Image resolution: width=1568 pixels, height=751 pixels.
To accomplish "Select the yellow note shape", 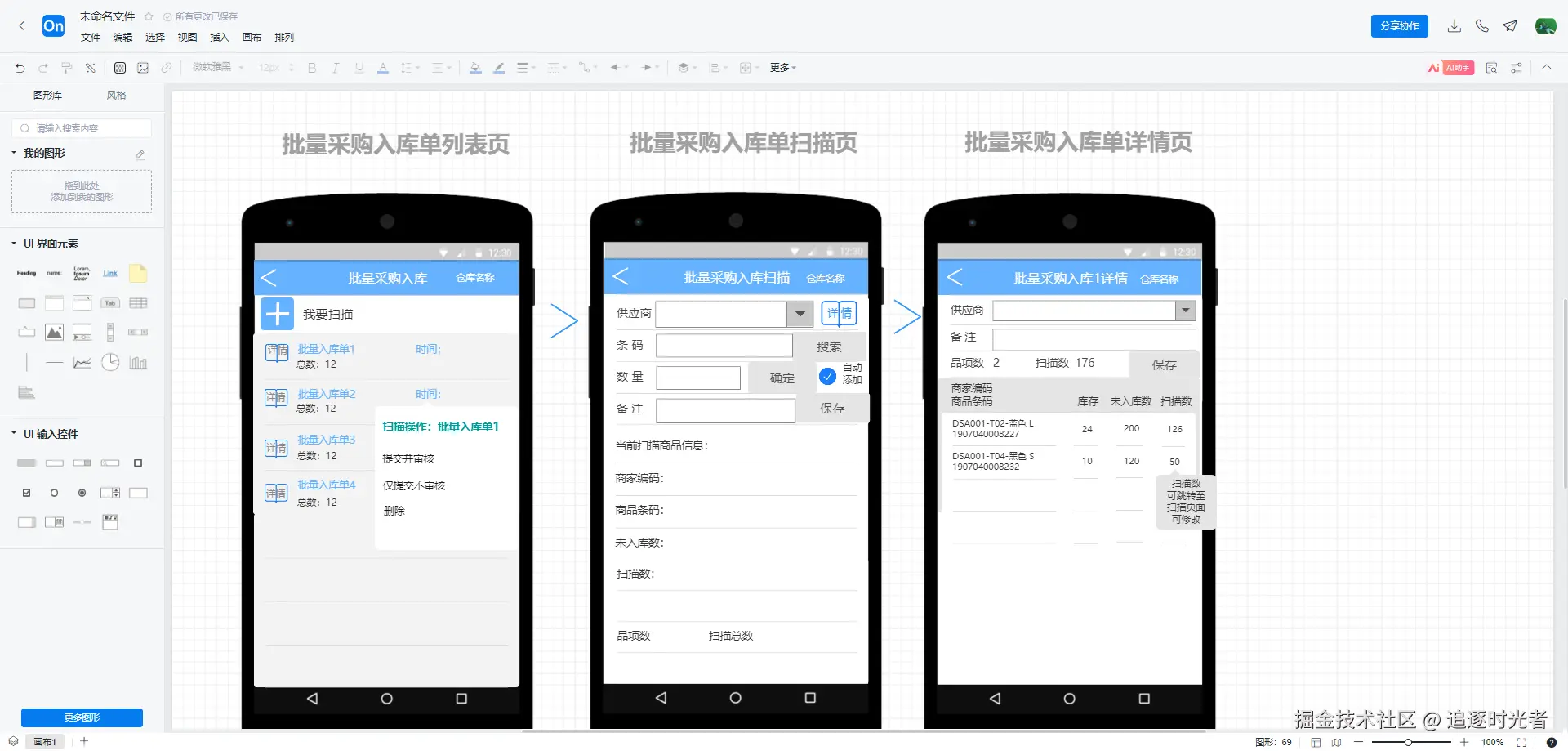I will tap(138, 273).
